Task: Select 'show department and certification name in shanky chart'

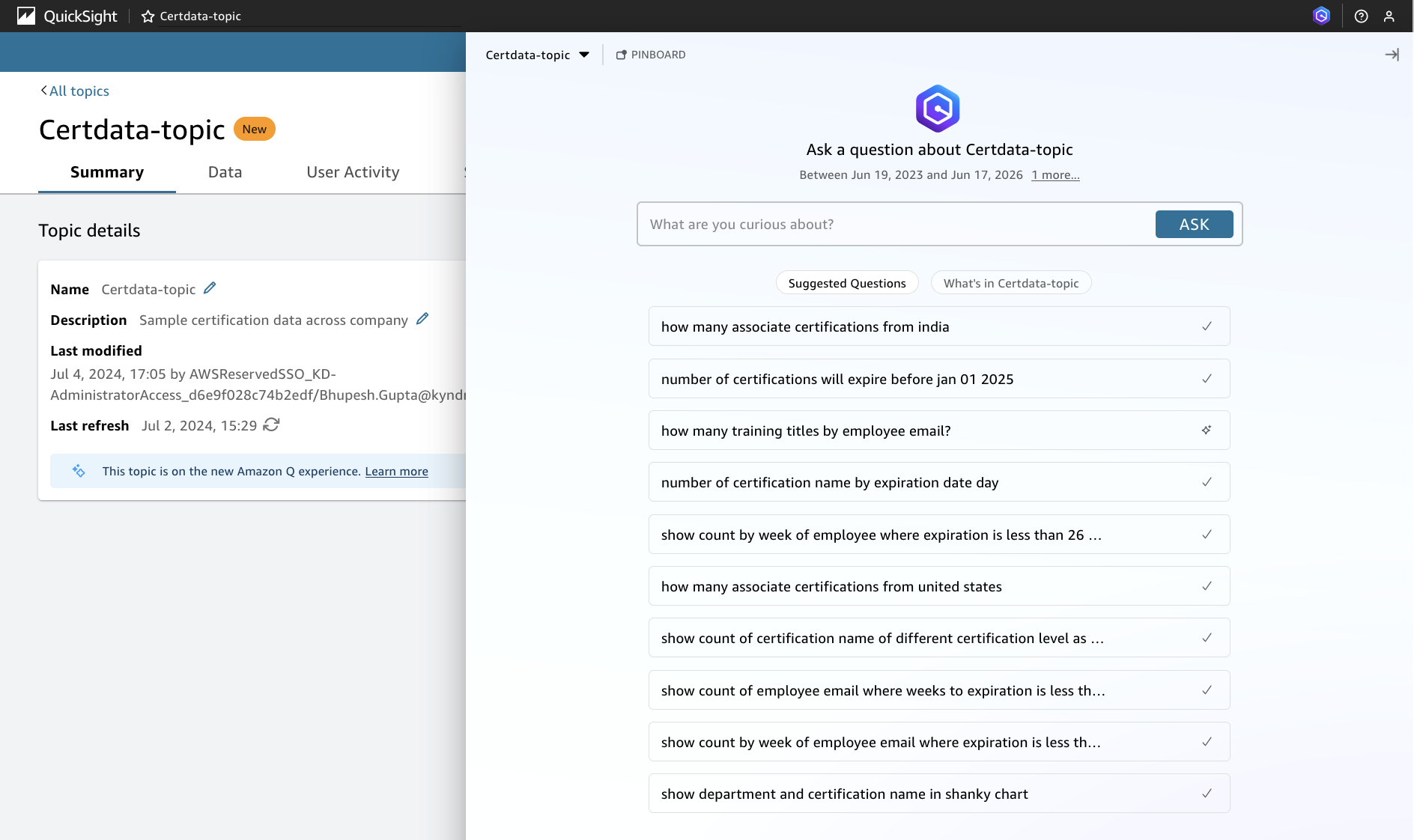Action: (x=939, y=794)
